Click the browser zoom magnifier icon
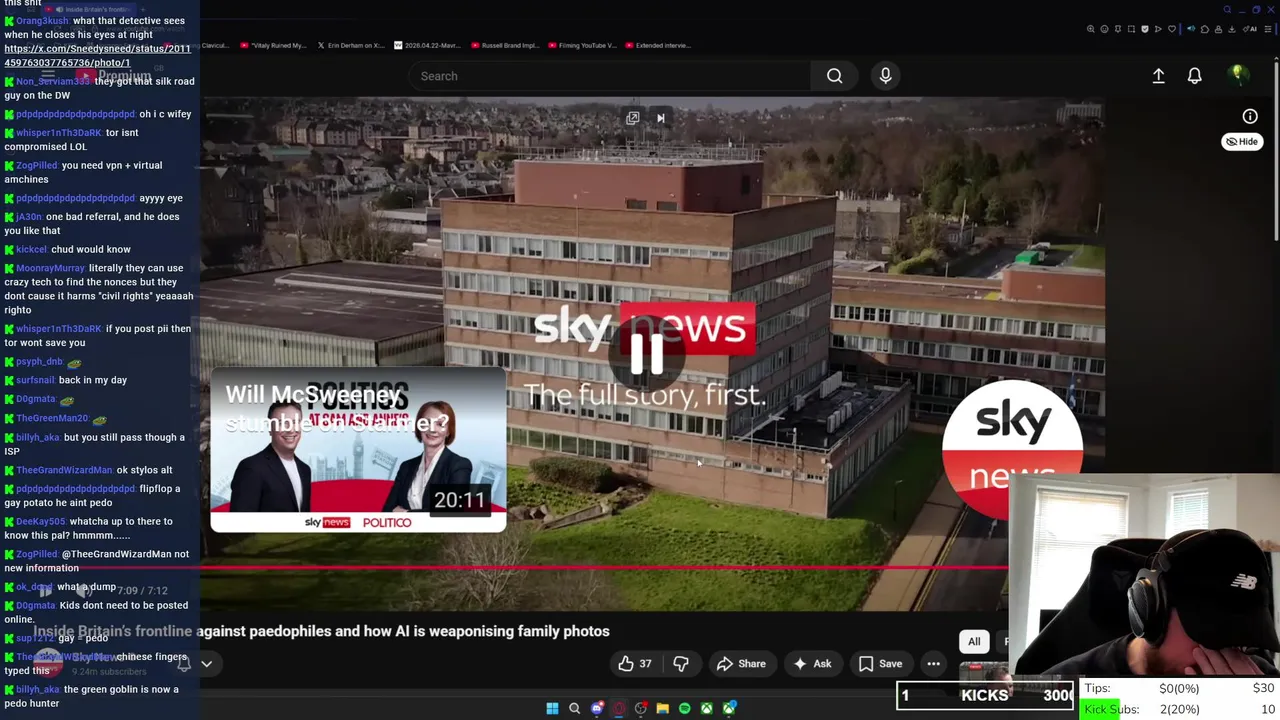Image resolution: width=1280 pixels, height=720 pixels. pos(1091,29)
